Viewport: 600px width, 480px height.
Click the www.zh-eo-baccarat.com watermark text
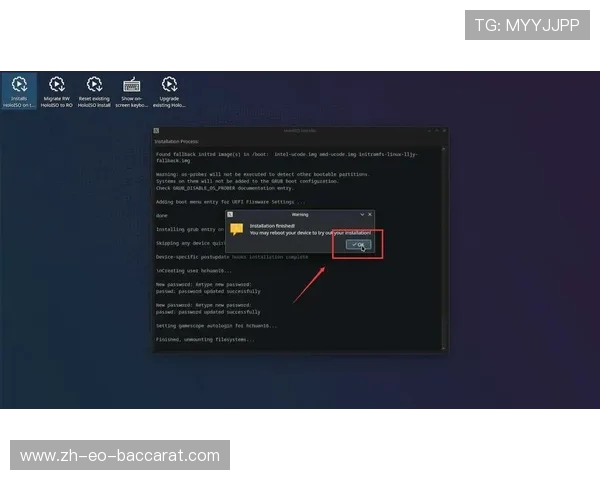[x=120, y=456]
